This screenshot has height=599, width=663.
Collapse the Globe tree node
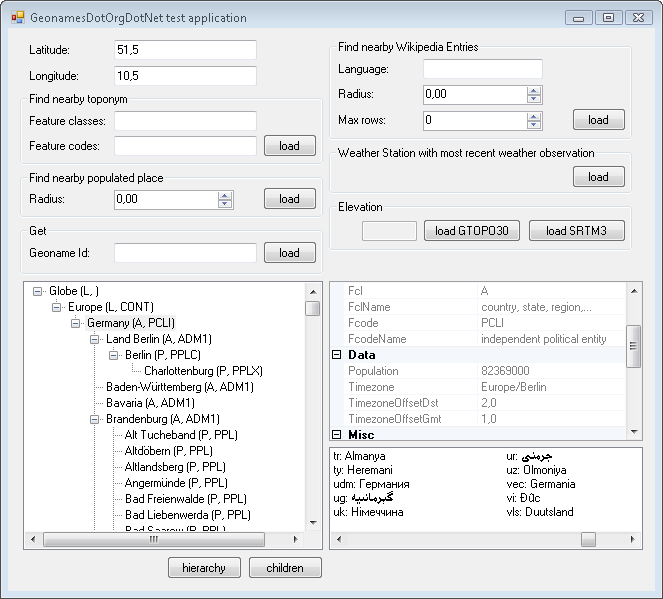pos(38,291)
